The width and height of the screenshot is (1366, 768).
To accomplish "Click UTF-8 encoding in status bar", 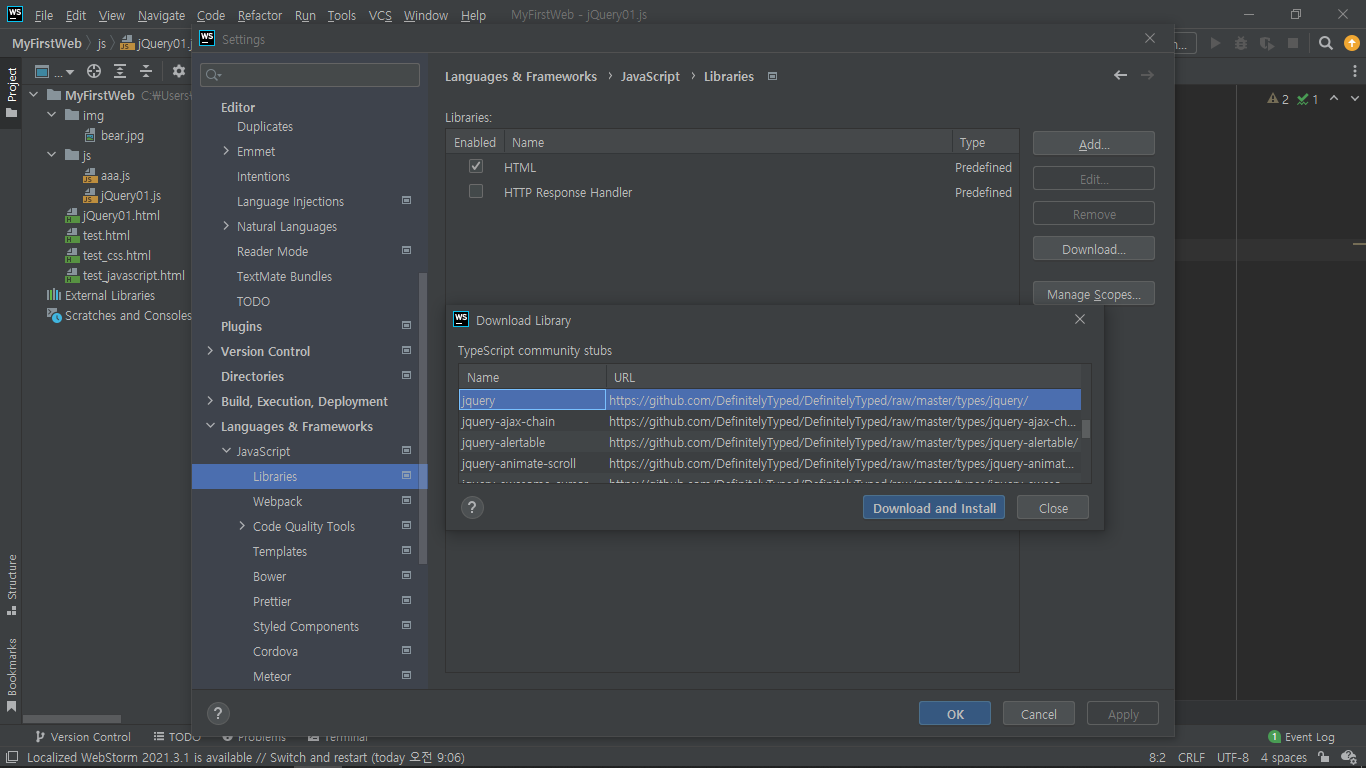I will pyautogui.click(x=1232, y=758).
